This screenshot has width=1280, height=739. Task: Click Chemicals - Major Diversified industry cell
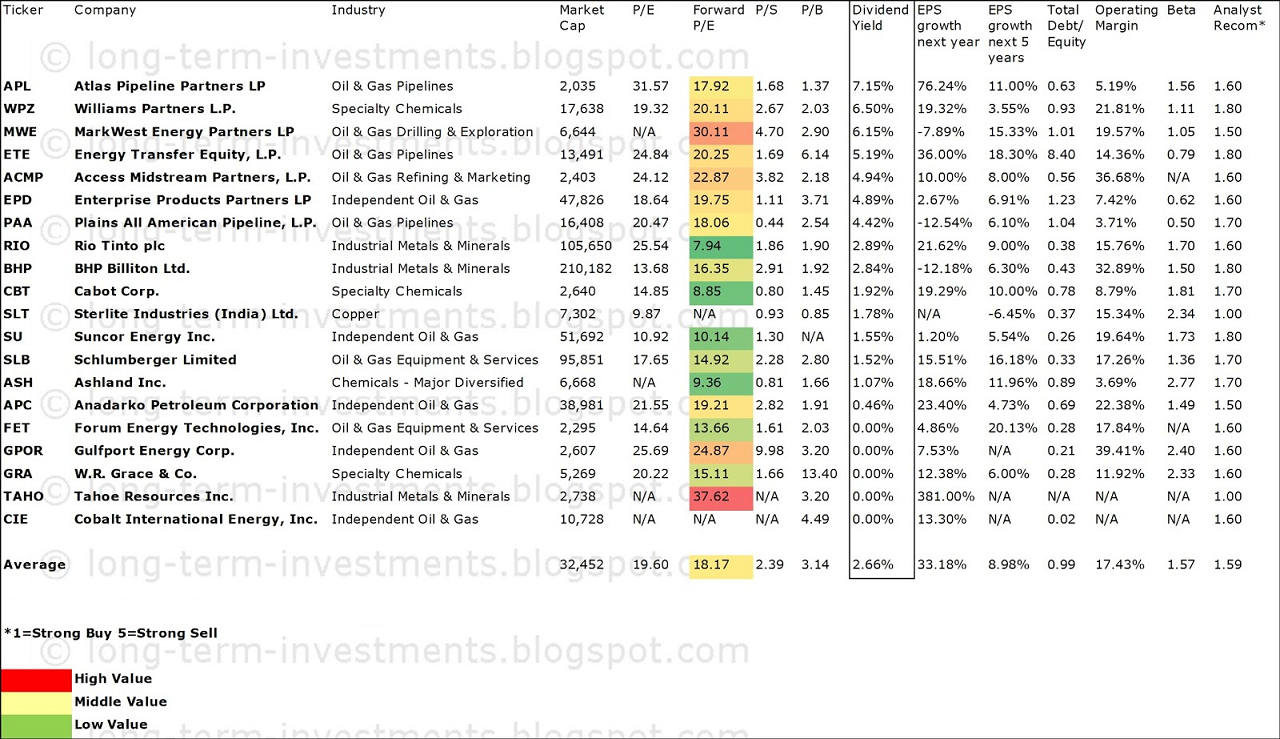coord(427,382)
